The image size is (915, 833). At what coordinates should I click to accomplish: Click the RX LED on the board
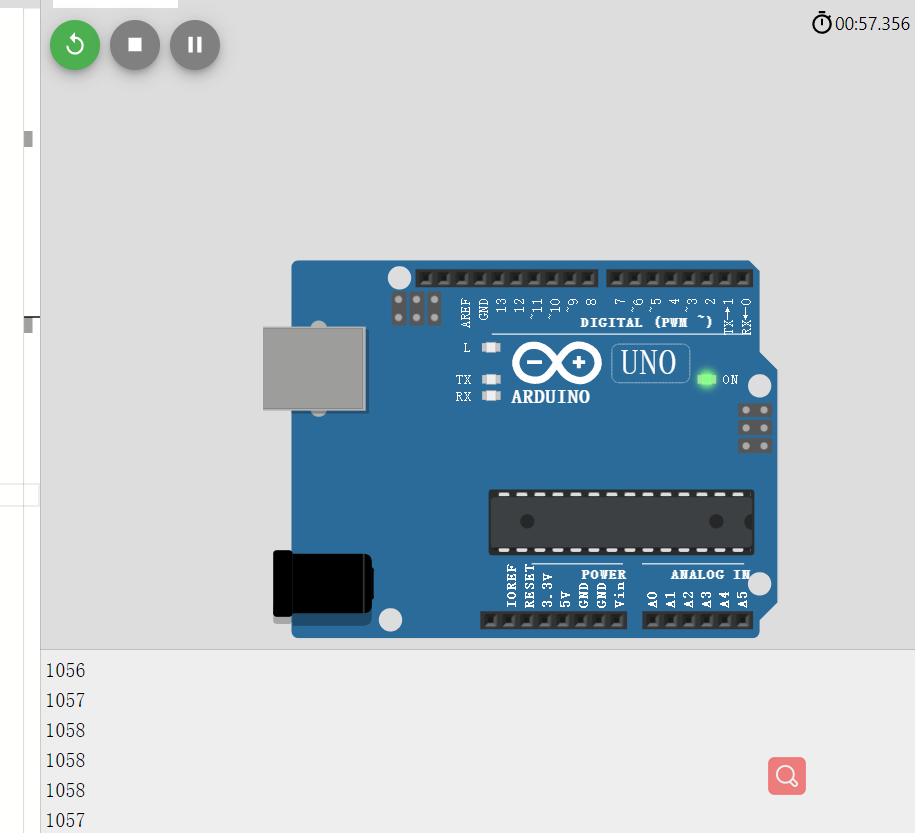pos(491,396)
